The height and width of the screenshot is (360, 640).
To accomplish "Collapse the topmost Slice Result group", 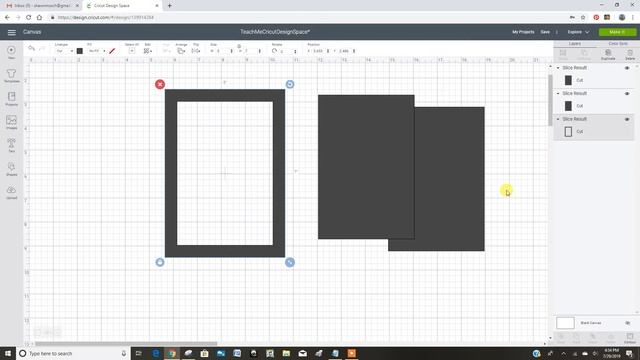I will point(558,68).
